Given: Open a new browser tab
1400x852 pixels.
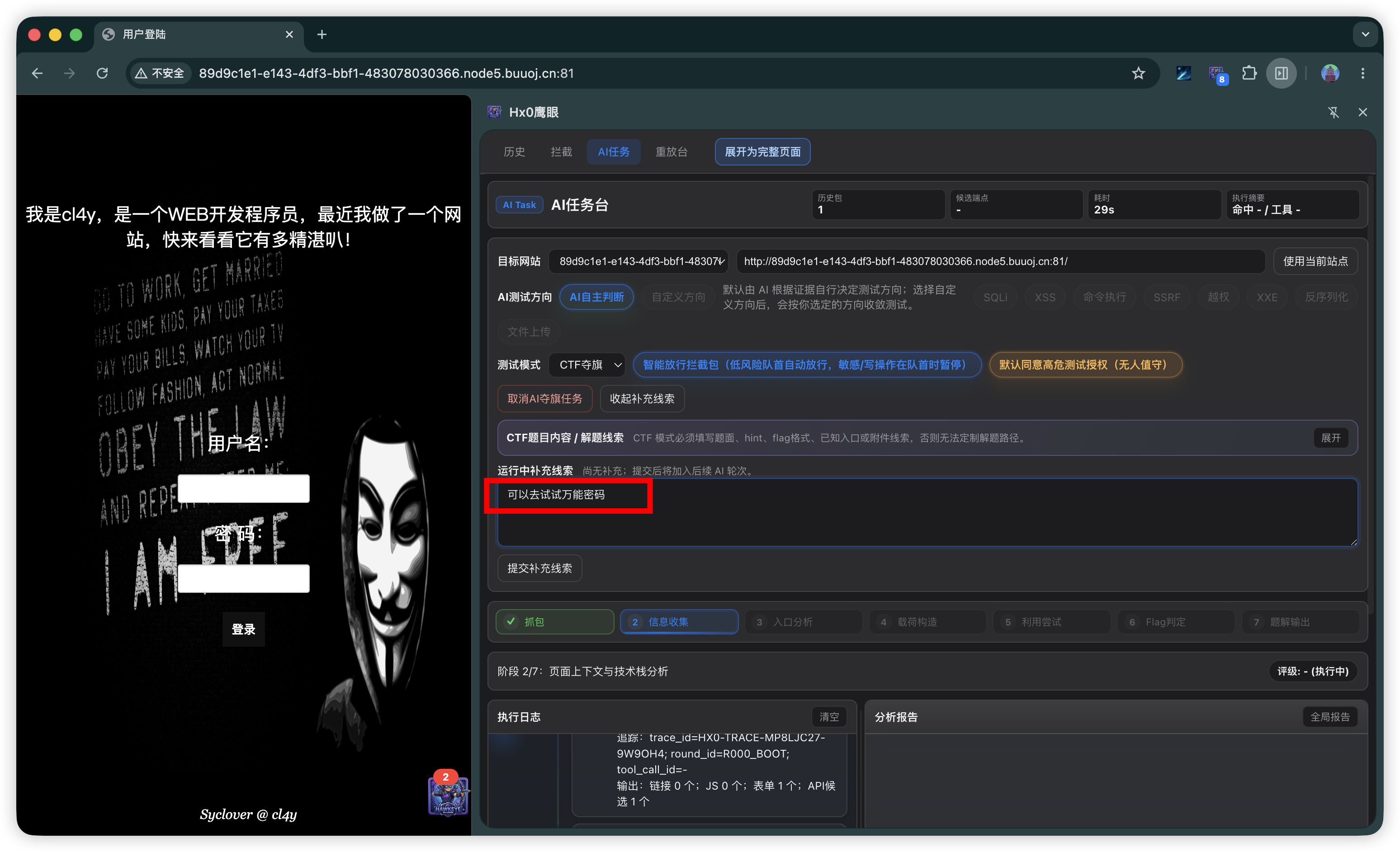Looking at the screenshot, I should pos(322,35).
